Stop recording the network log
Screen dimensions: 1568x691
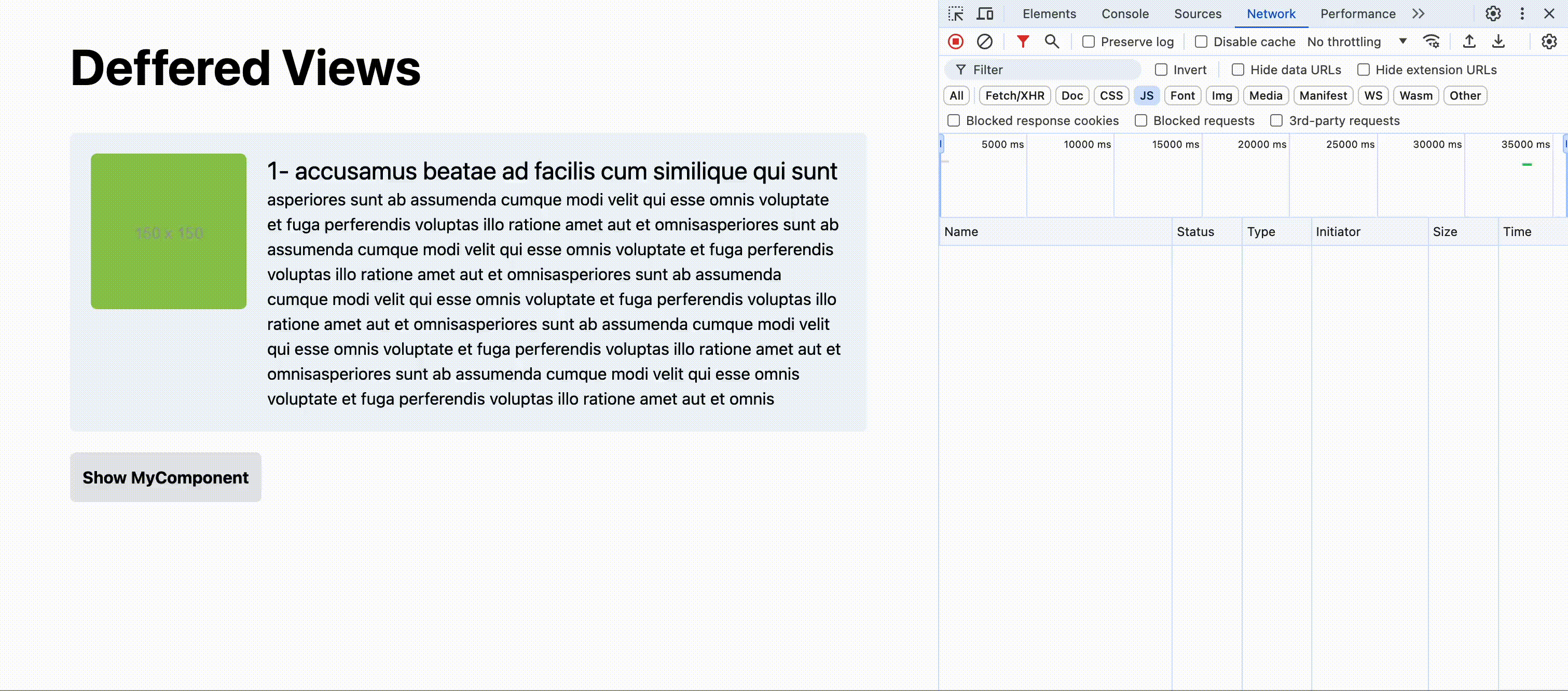pos(956,42)
